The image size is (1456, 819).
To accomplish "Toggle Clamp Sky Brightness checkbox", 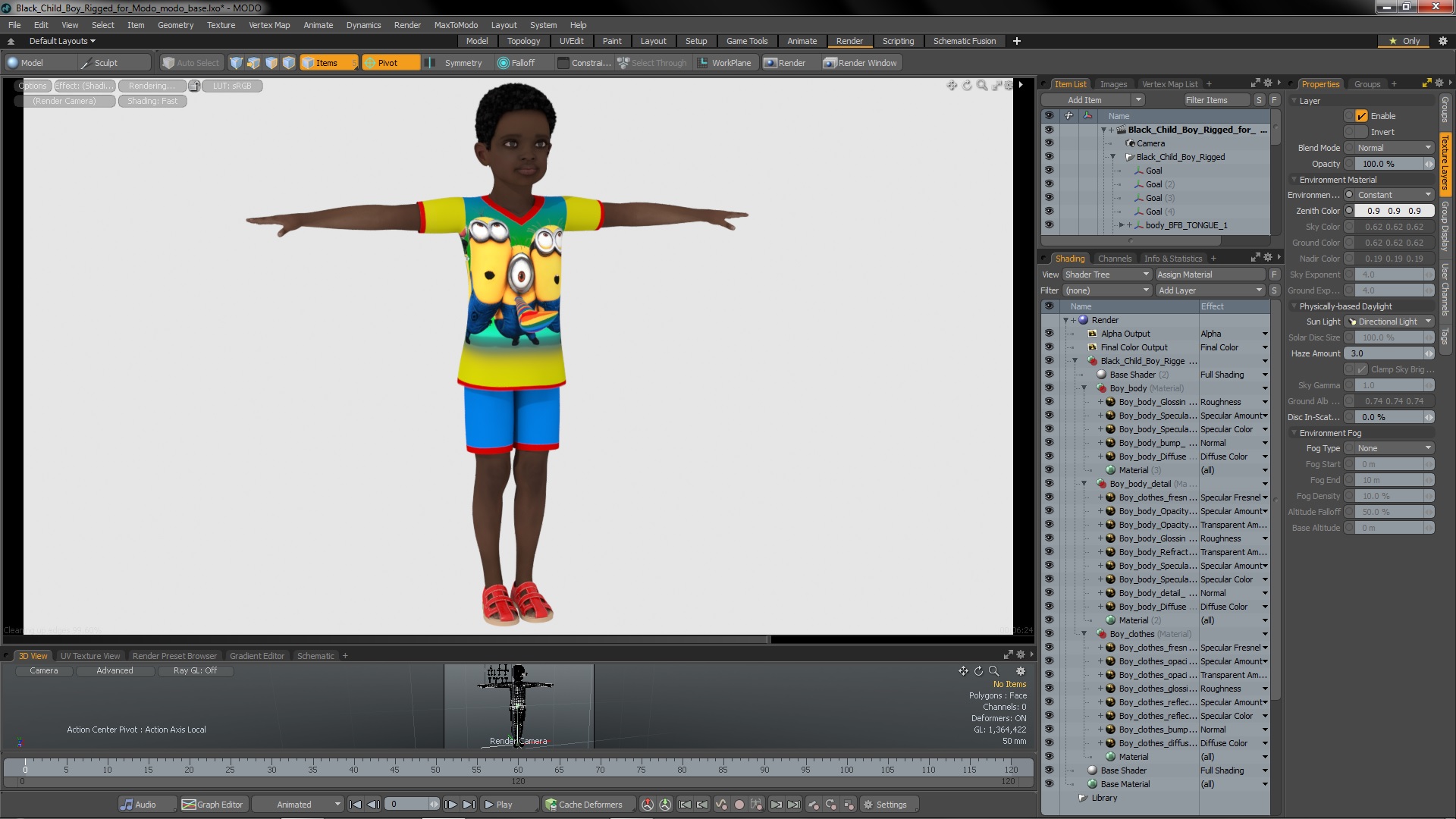I will coord(1362,369).
